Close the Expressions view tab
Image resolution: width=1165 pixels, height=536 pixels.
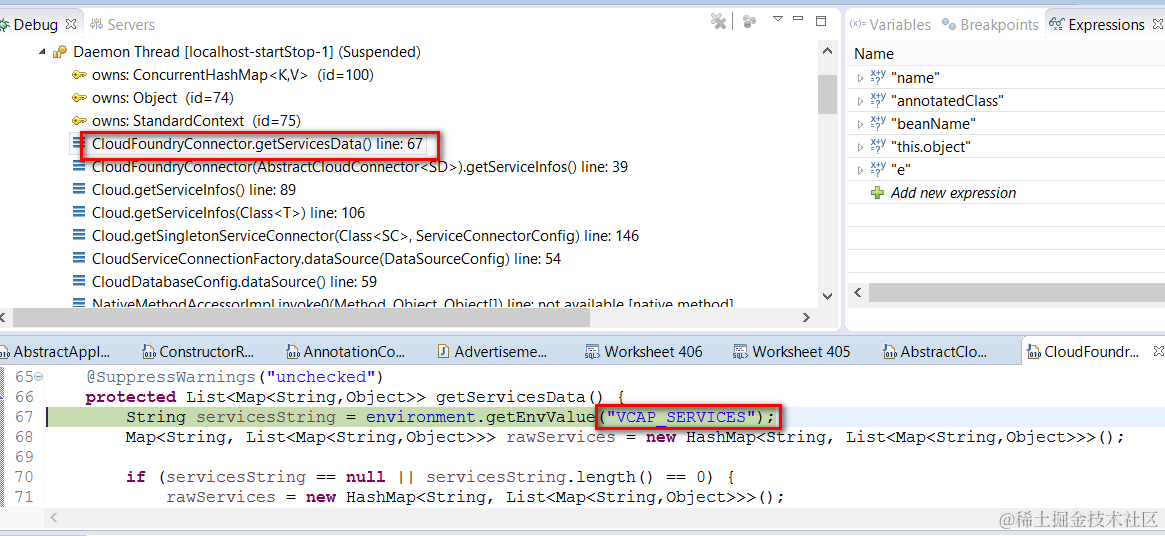tap(1157, 24)
